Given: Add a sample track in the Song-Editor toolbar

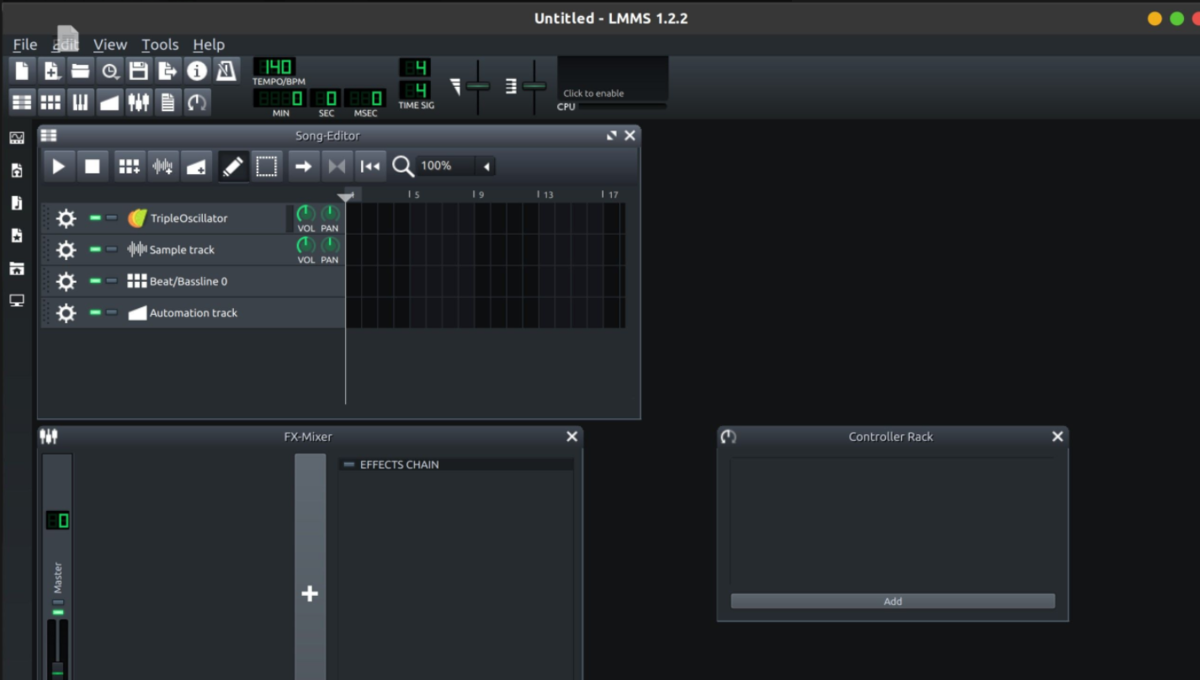Looking at the screenshot, I should (x=163, y=166).
